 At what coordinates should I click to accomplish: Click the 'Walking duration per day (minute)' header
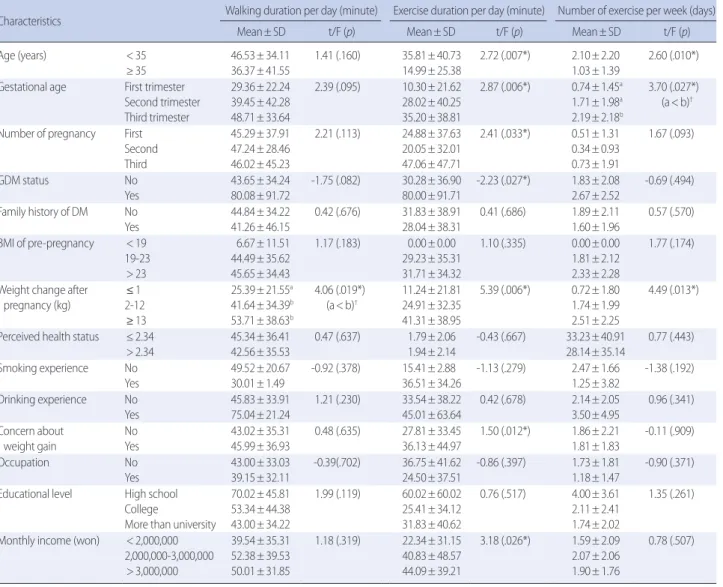301,11
